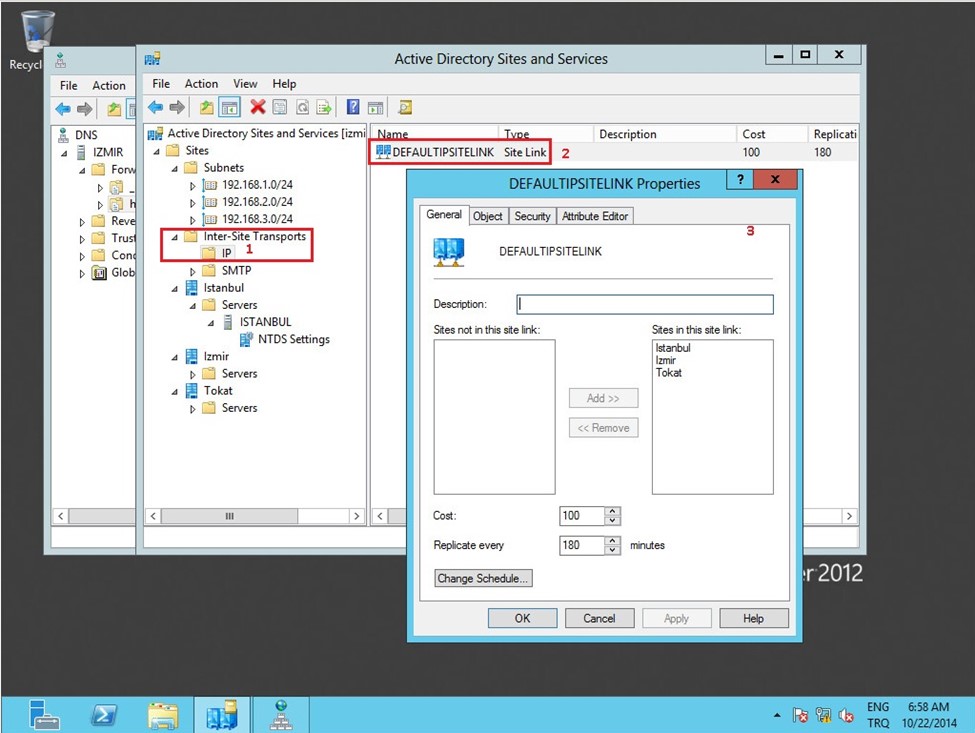Image resolution: width=975 pixels, height=733 pixels.
Task: Expand the 192.168.2.0/24 subnet node
Action: [x=192, y=203]
